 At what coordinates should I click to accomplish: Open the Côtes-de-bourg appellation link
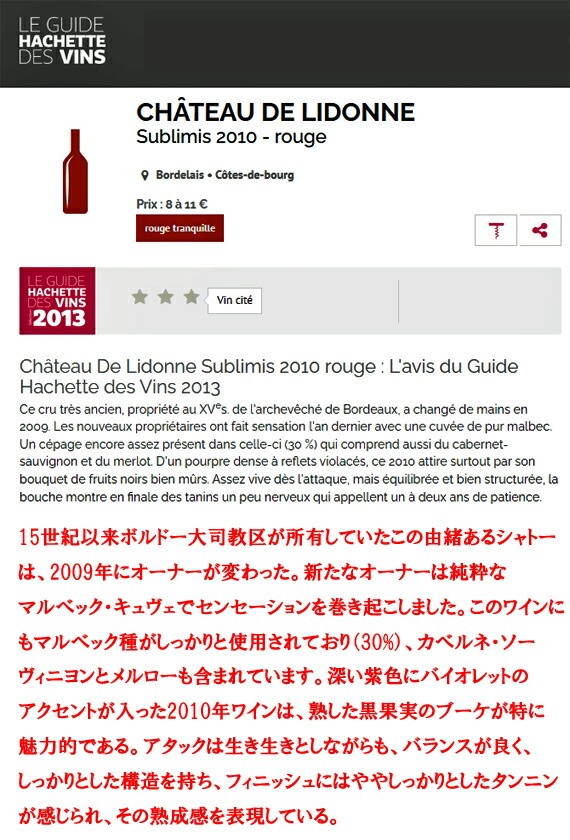(x=254, y=175)
